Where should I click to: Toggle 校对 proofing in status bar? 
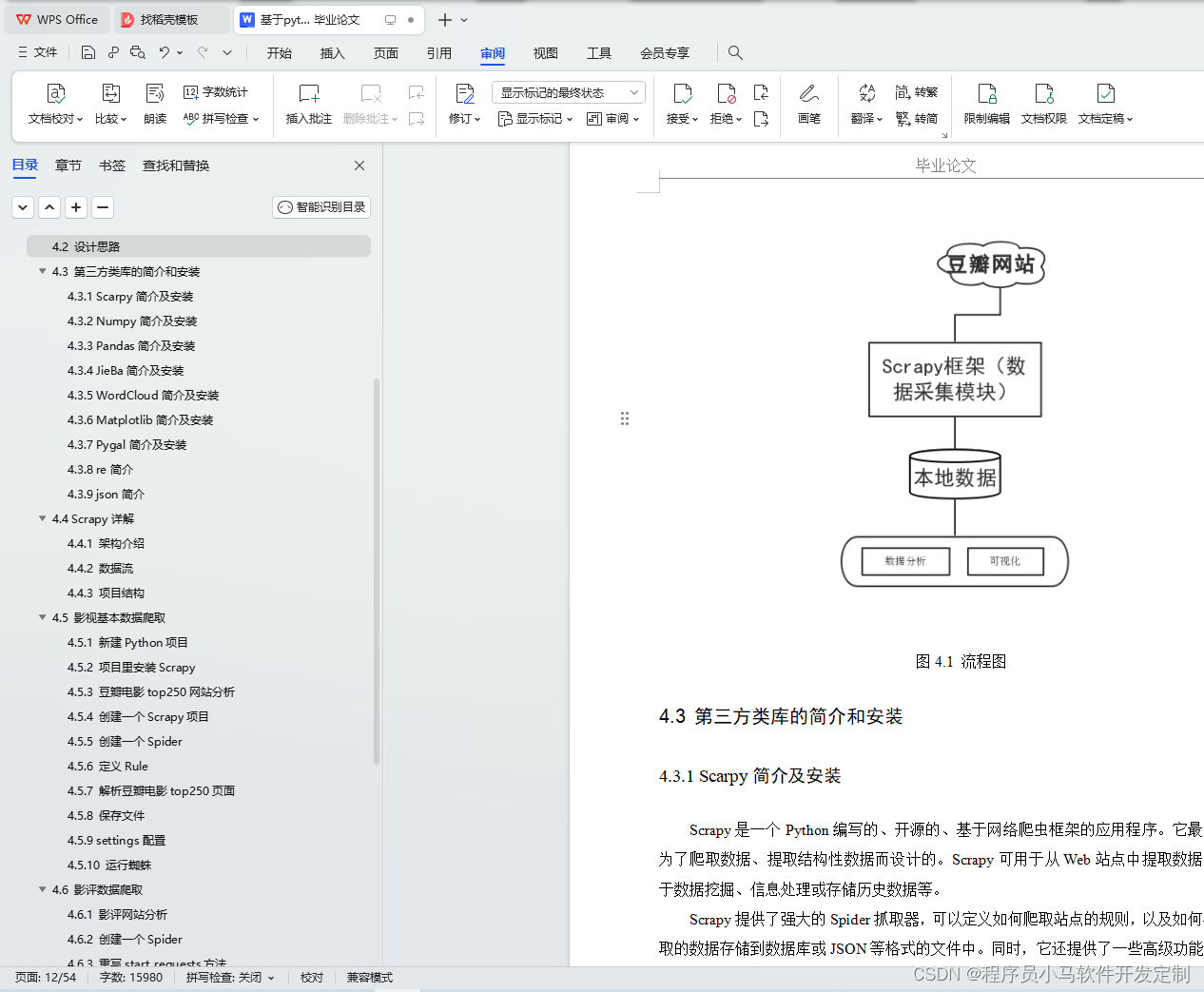(311, 977)
